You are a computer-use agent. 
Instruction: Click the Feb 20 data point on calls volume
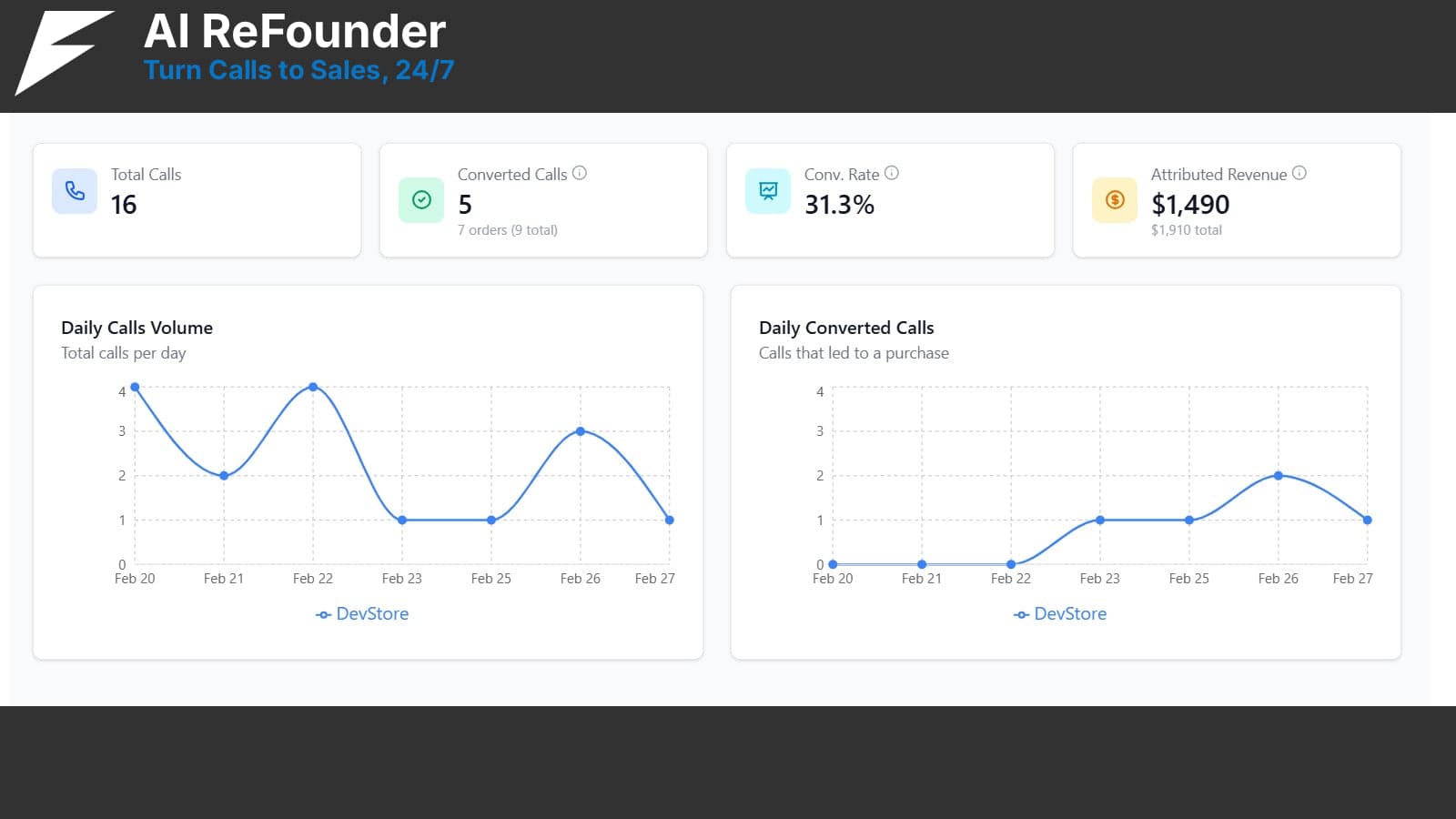[136, 387]
